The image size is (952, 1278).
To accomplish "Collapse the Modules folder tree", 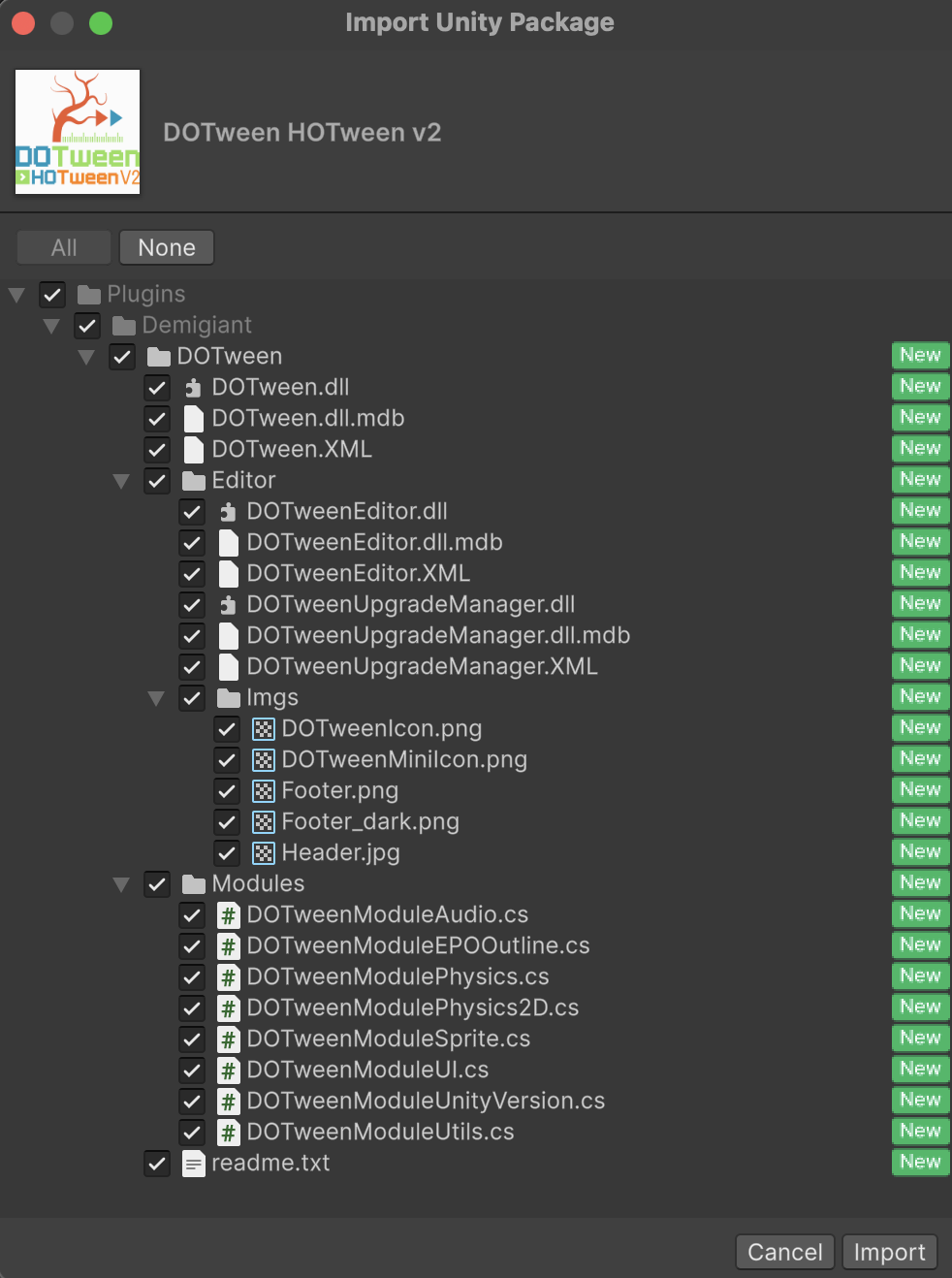I will tap(121, 884).
